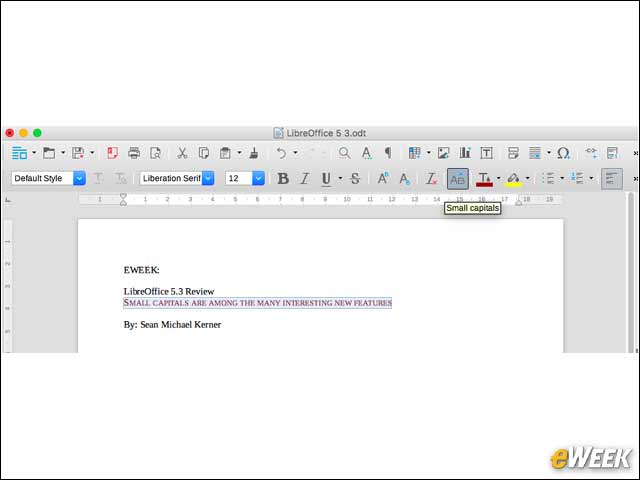Click inside the Paragraph Style input field
Image resolution: width=640 pixels, height=480 pixels.
42,178
